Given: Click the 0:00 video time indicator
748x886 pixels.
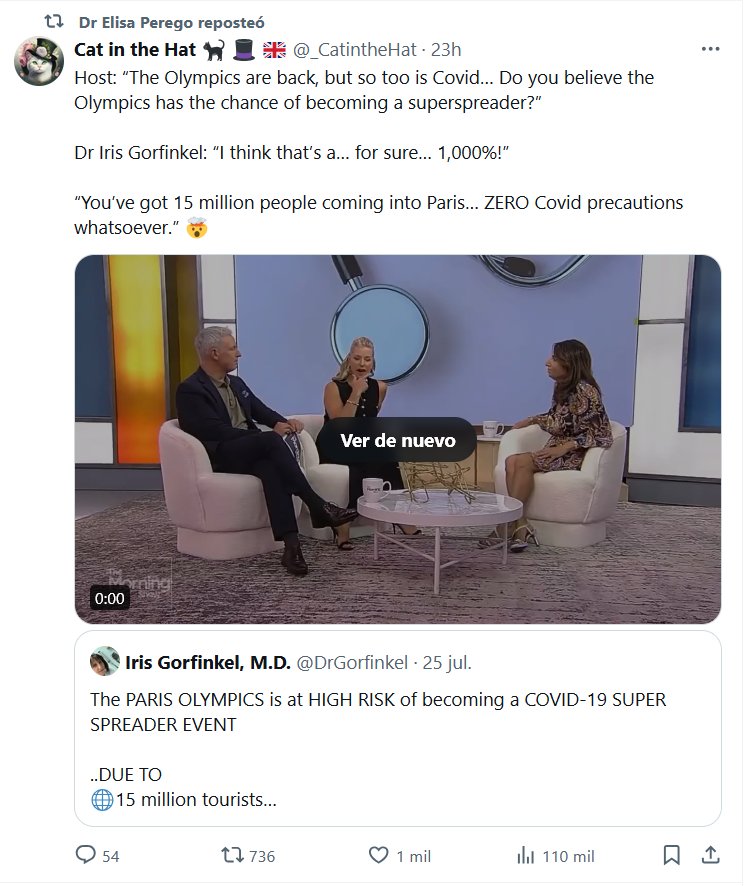Looking at the screenshot, I should (109, 599).
